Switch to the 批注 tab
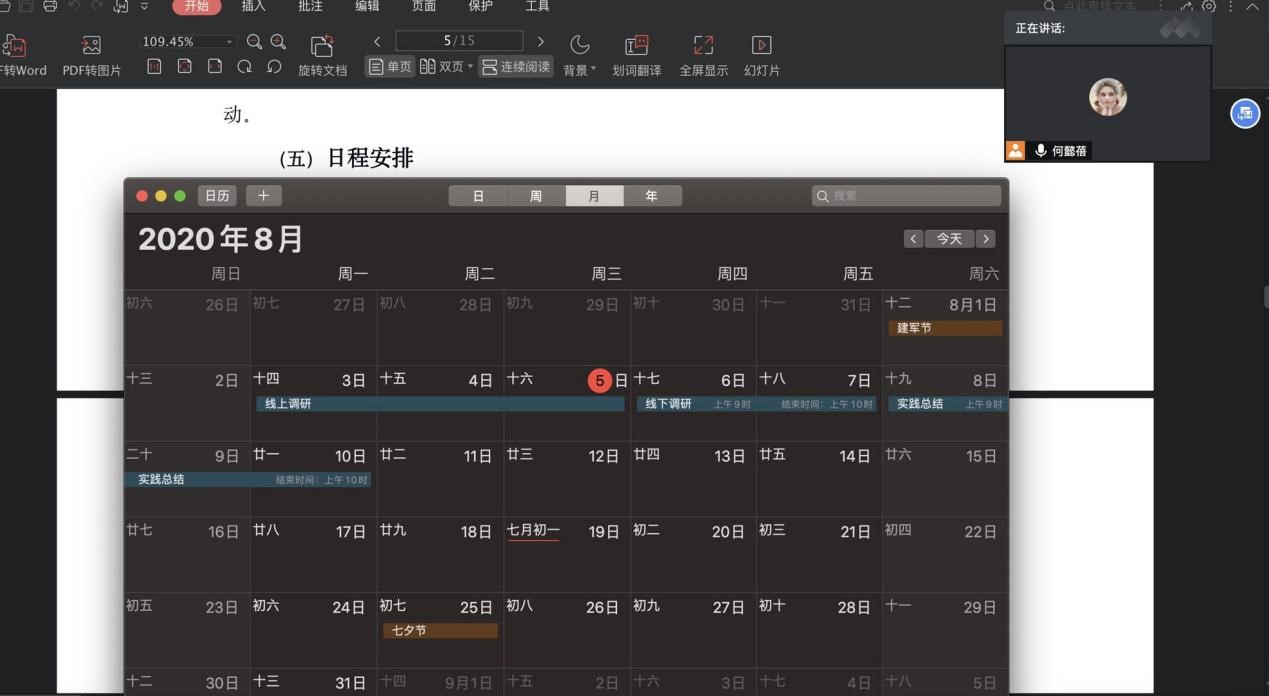The image size is (1269, 696). (x=311, y=6)
